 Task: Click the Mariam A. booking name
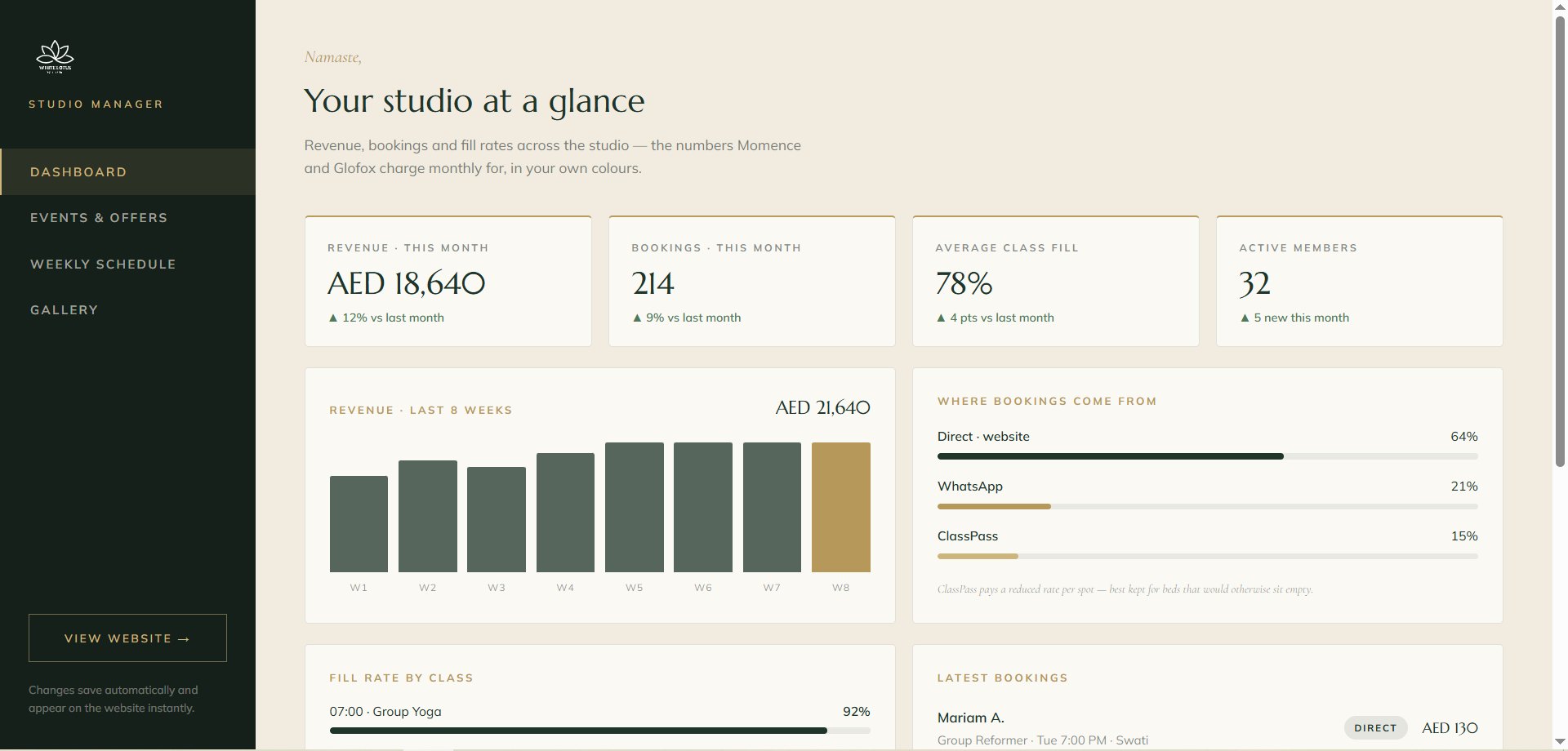tap(971, 718)
